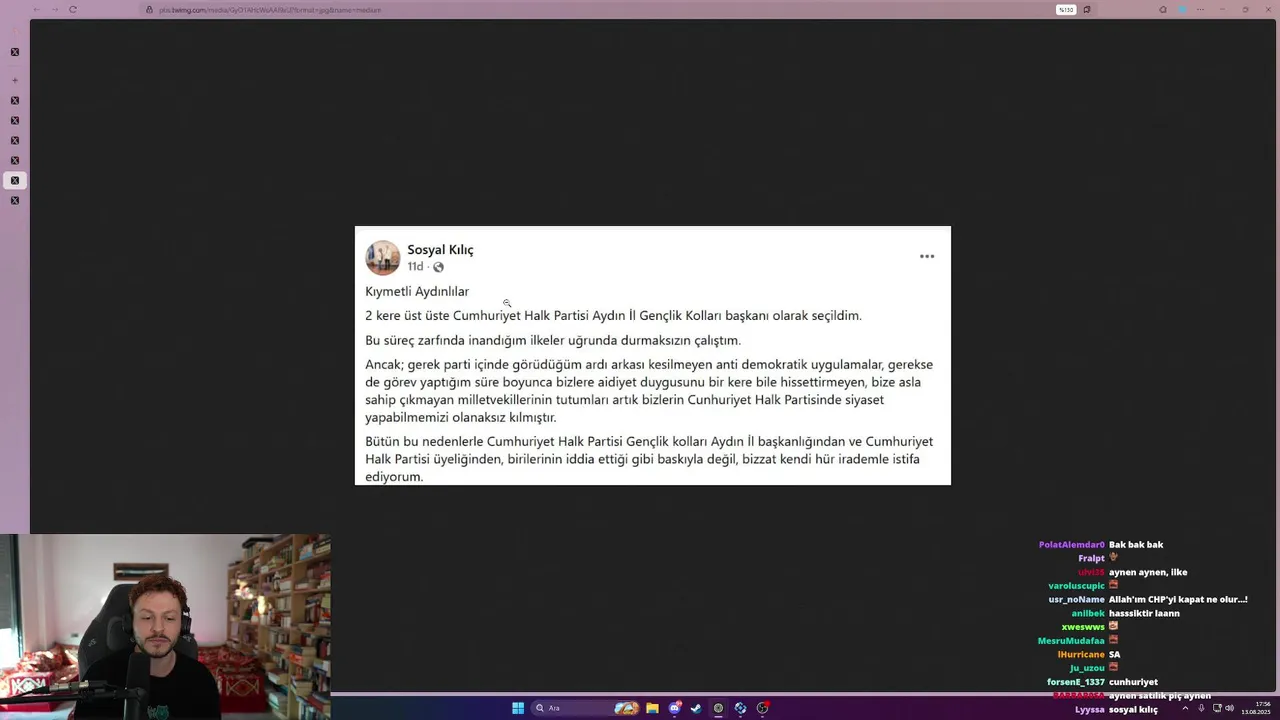
Task: Click chat username xweswws
Action: pyautogui.click(x=1083, y=627)
